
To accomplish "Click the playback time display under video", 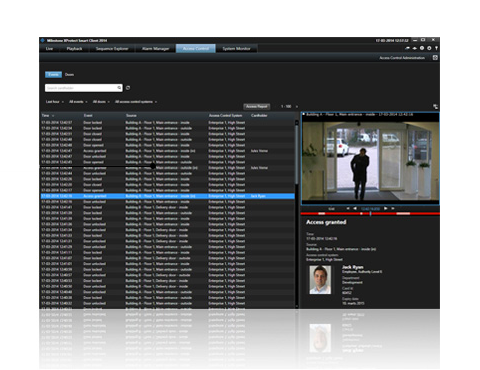I will tap(370, 209).
